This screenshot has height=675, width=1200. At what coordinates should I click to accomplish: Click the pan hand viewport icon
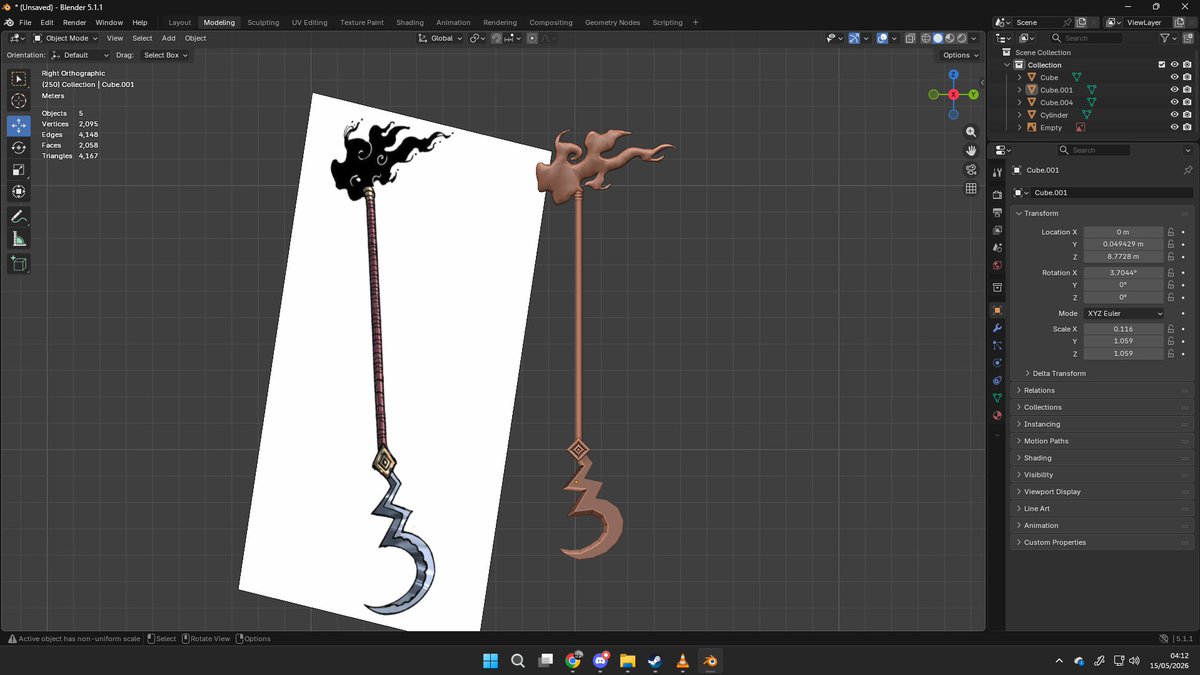(x=970, y=151)
